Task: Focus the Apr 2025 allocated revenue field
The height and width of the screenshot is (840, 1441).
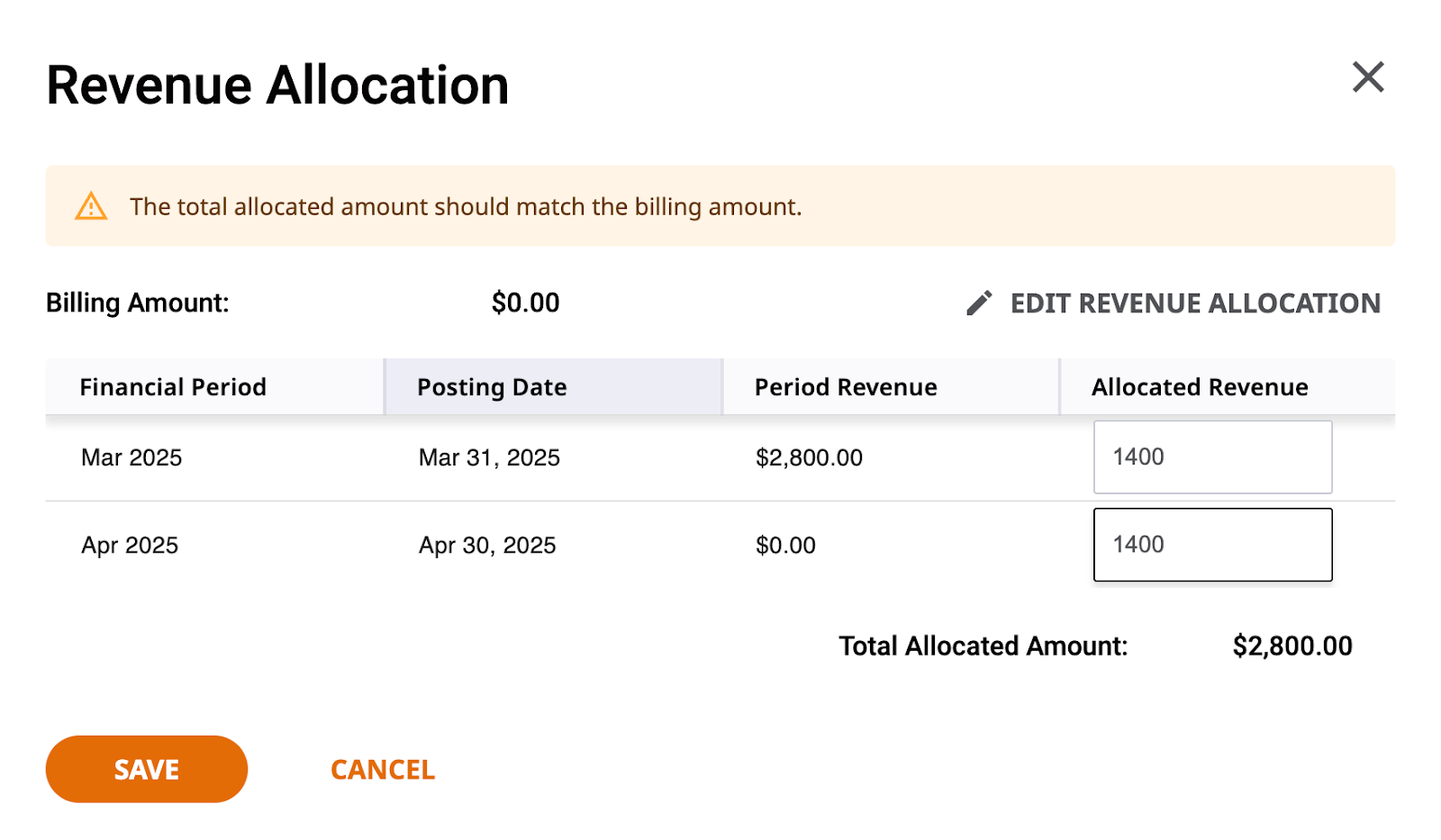Action: click(1212, 545)
